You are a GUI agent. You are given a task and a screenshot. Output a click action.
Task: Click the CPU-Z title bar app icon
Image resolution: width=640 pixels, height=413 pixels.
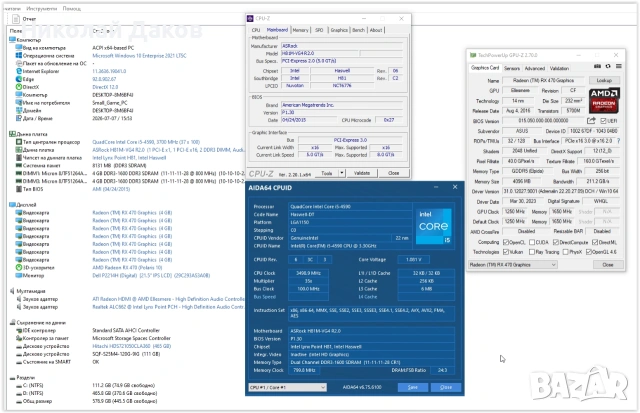tap(250, 18)
